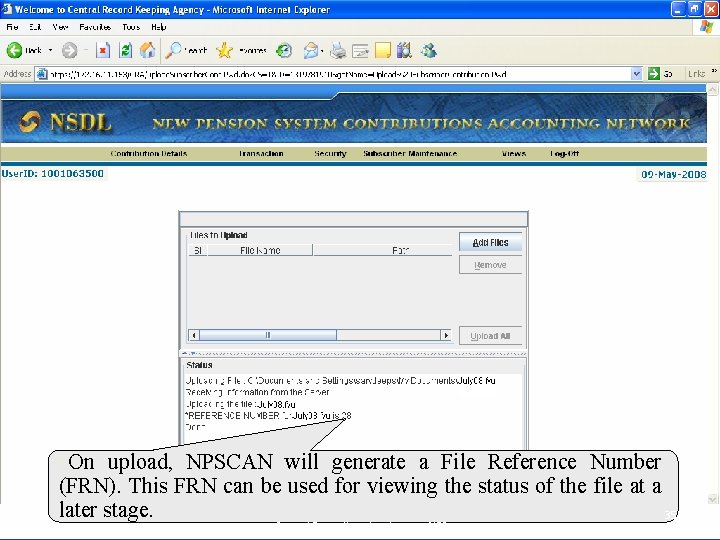Click the 'Done' status line
The height and width of the screenshot is (540, 720).
[195, 427]
